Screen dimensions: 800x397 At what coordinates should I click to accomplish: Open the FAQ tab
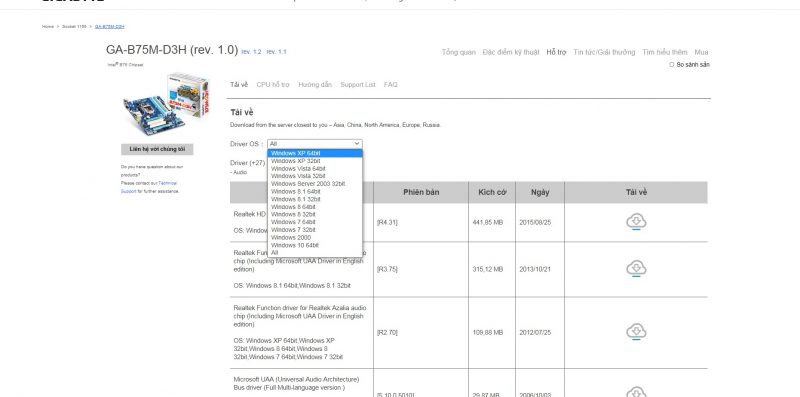[x=390, y=85]
